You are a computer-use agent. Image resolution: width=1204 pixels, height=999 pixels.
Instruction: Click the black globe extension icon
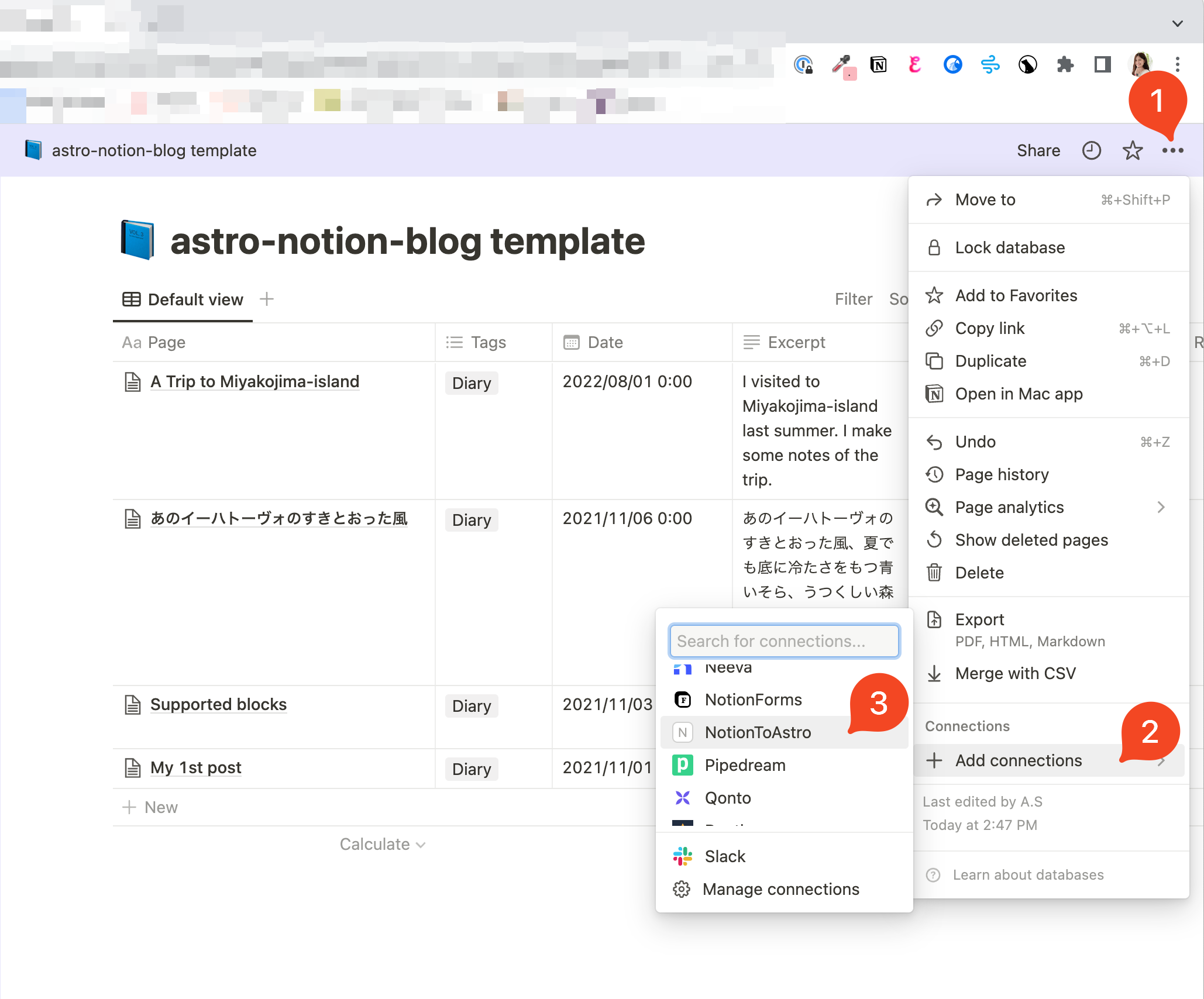1028,64
